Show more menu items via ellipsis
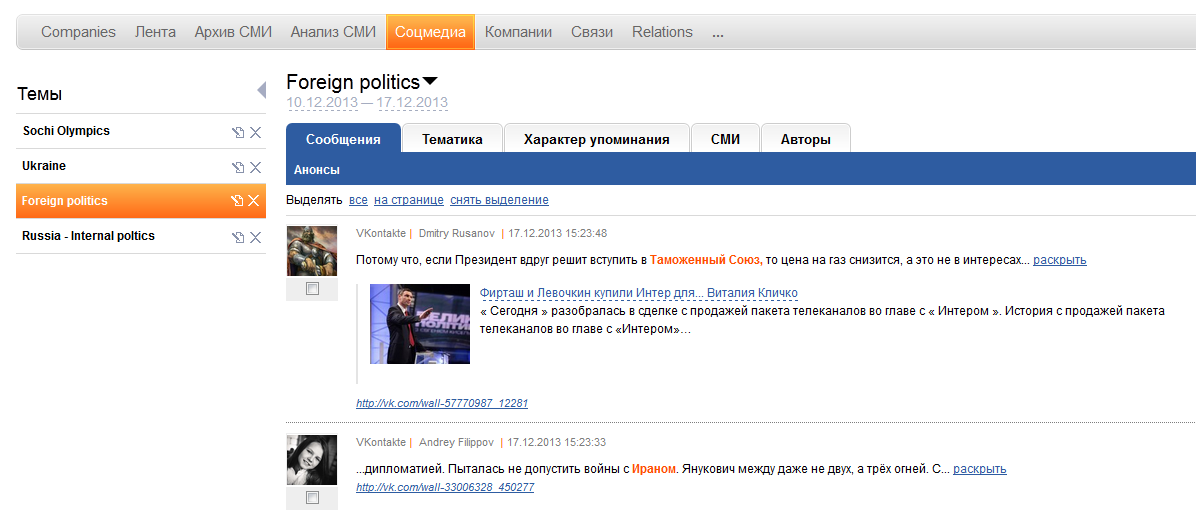The width and height of the screenshot is (1197, 518). click(718, 34)
